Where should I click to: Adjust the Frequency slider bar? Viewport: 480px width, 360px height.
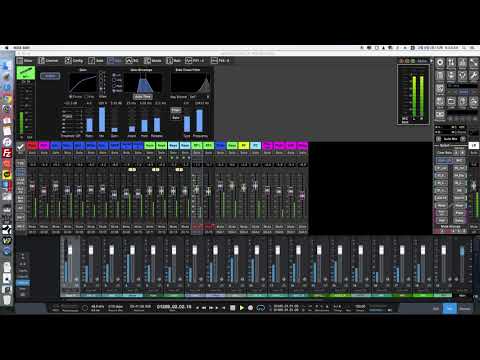coord(199,120)
